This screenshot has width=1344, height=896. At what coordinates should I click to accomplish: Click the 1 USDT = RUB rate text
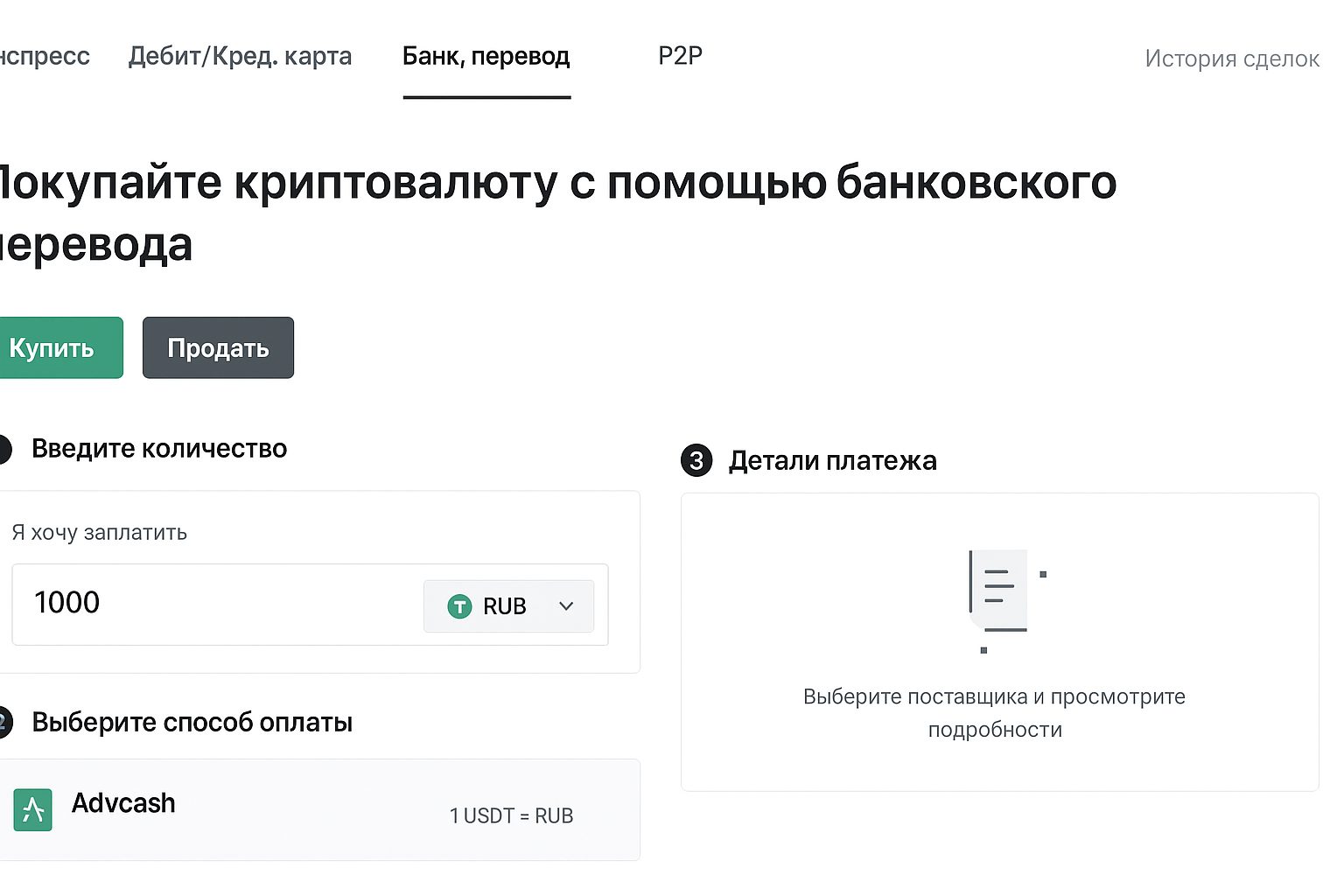[x=511, y=816]
